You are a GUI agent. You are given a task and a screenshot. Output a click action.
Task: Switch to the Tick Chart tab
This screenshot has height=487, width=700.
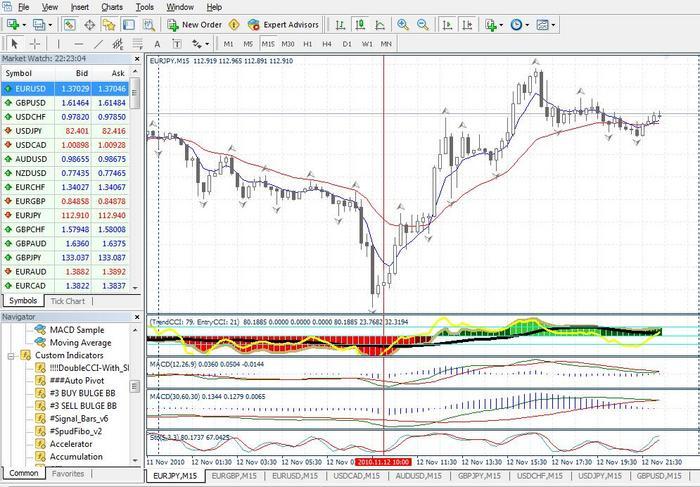tap(67, 301)
